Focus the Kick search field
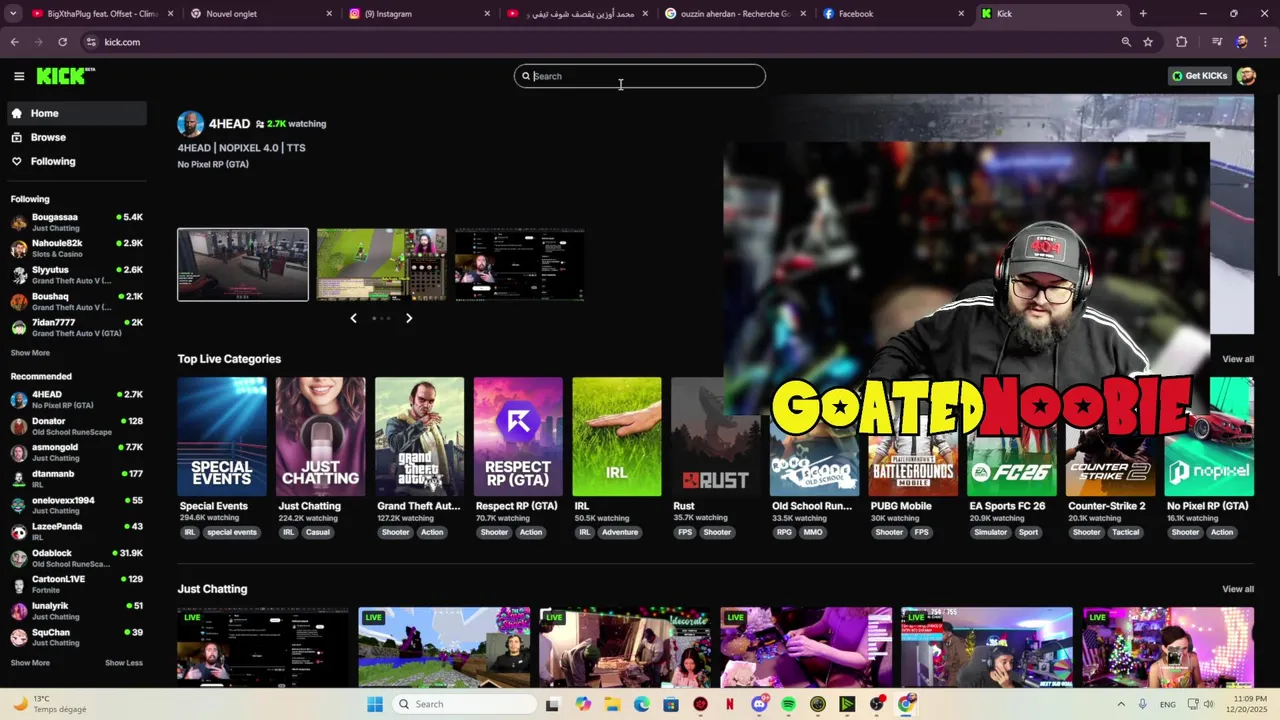Screen dimensions: 1280x720 click(640, 76)
